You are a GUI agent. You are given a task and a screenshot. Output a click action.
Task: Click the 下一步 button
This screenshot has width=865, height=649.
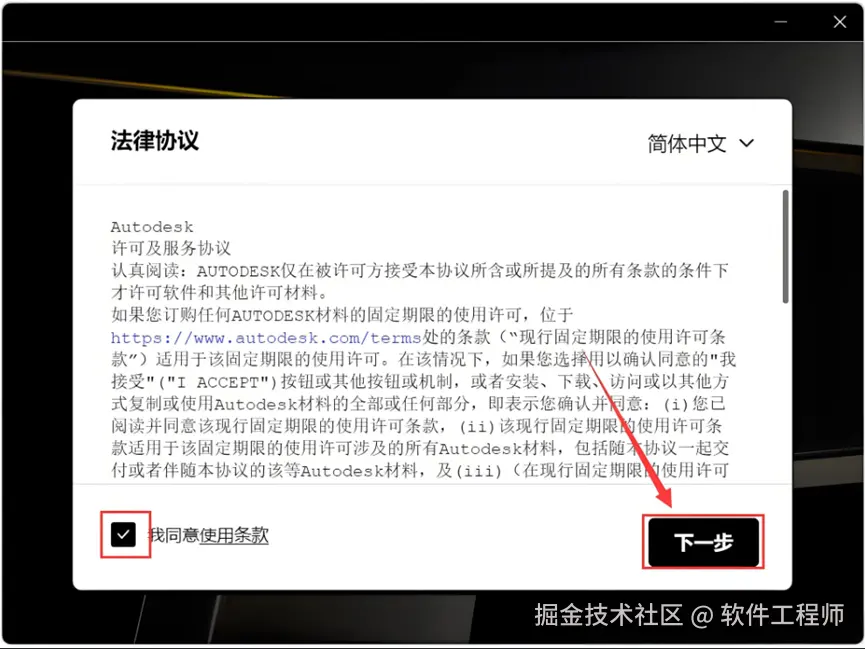[x=703, y=542]
